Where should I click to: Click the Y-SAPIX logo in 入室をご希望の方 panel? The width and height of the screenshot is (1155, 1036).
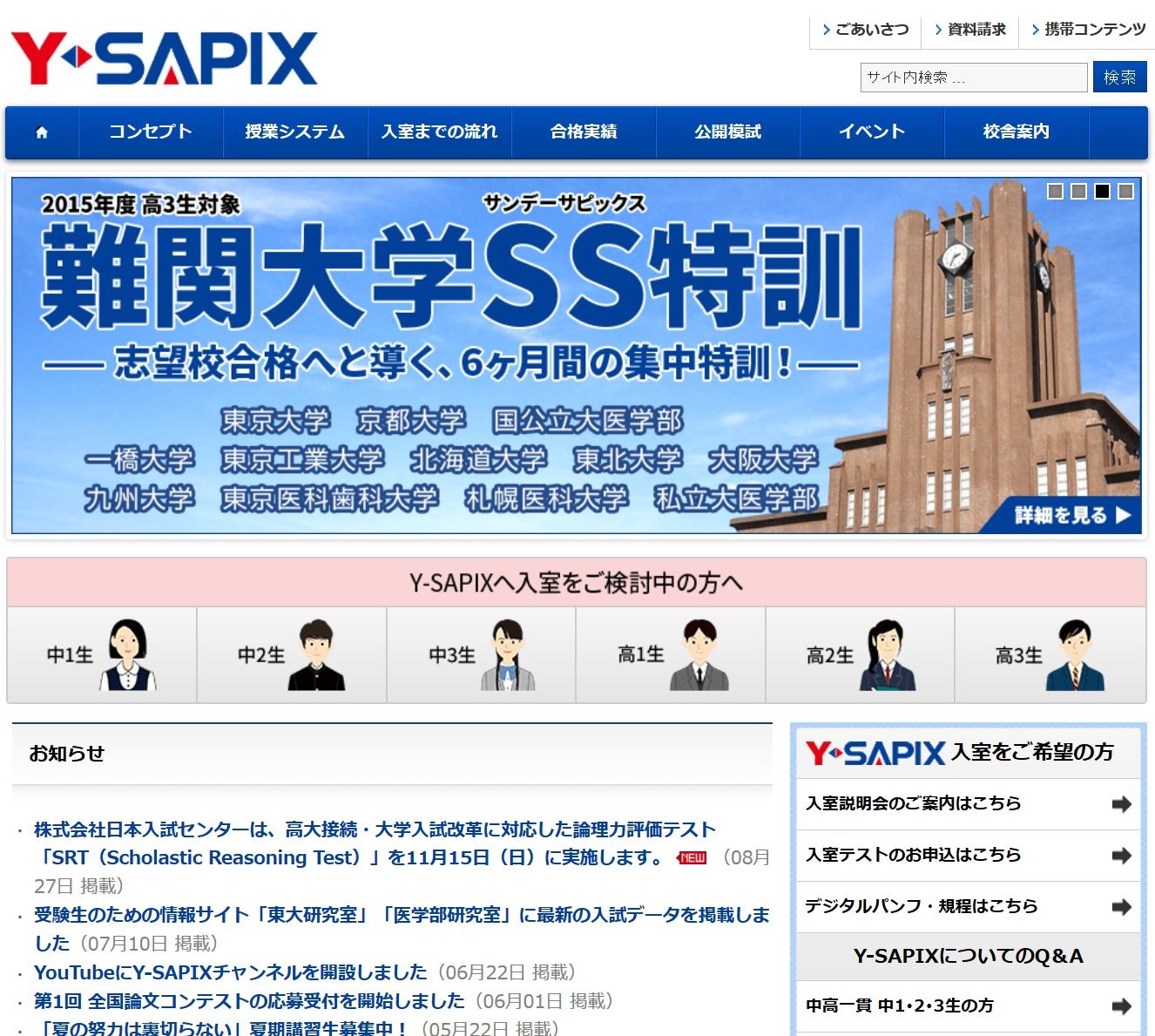[x=875, y=753]
